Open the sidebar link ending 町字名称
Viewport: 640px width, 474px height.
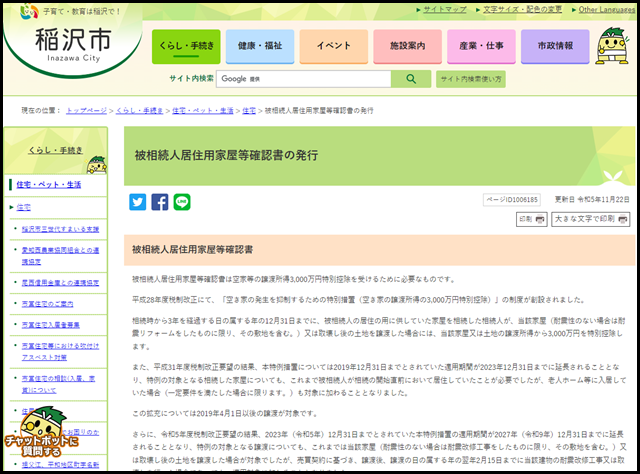click(60, 465)
